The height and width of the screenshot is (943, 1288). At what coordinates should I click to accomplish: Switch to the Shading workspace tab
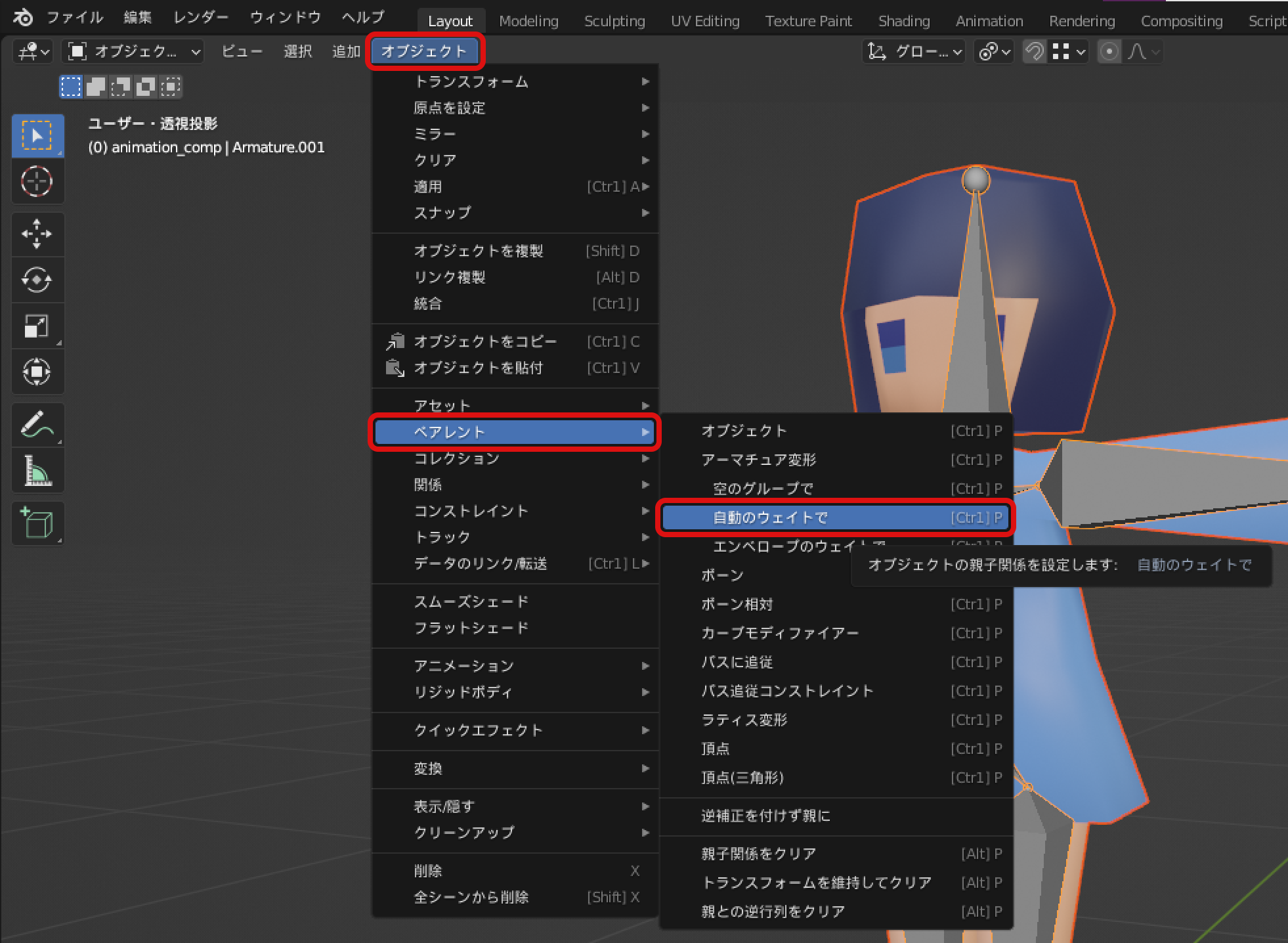[x=904, y=21]
